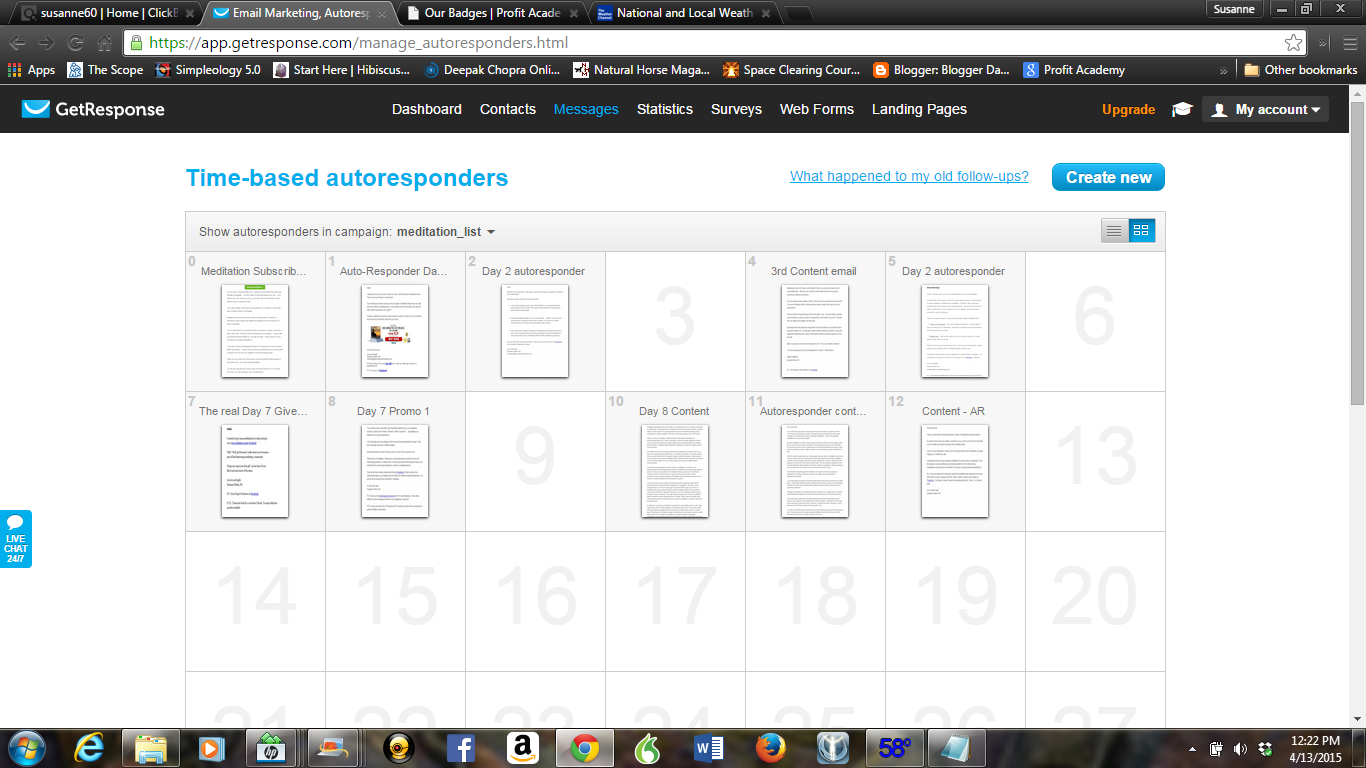
Task: Open the Windows Start menu
Action: (x=26, y=747)
